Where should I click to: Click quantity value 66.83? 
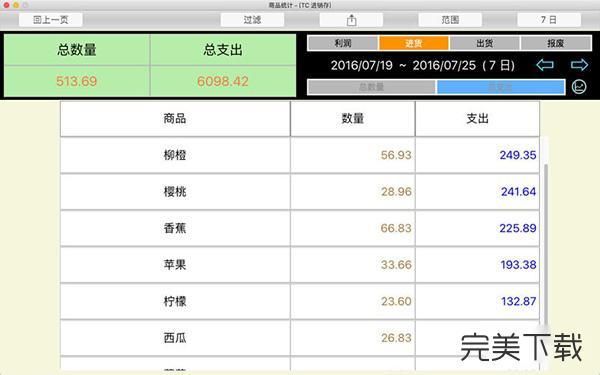click(396, 228)
